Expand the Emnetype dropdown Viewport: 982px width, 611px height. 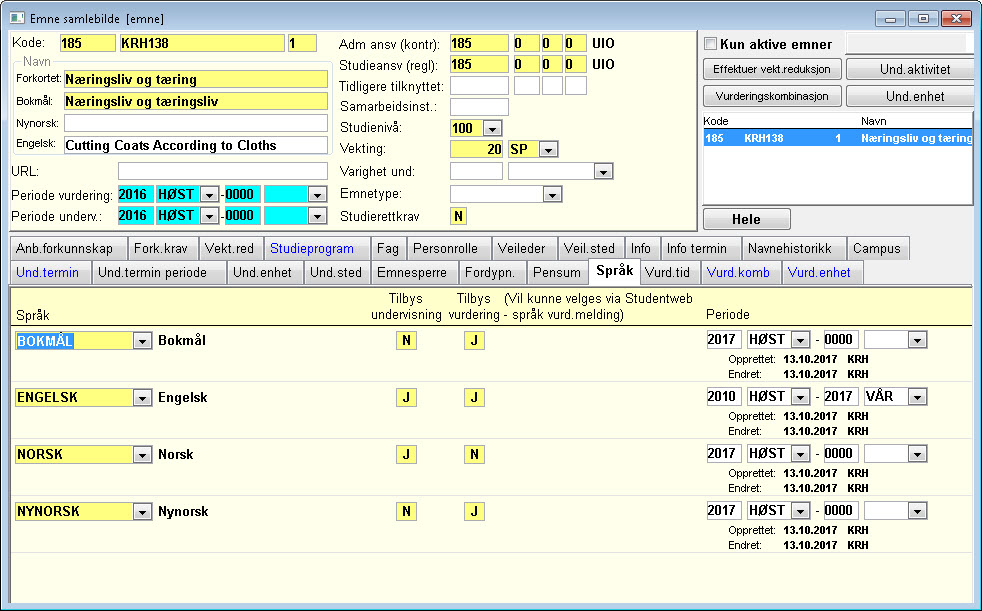tap(552, 195)
